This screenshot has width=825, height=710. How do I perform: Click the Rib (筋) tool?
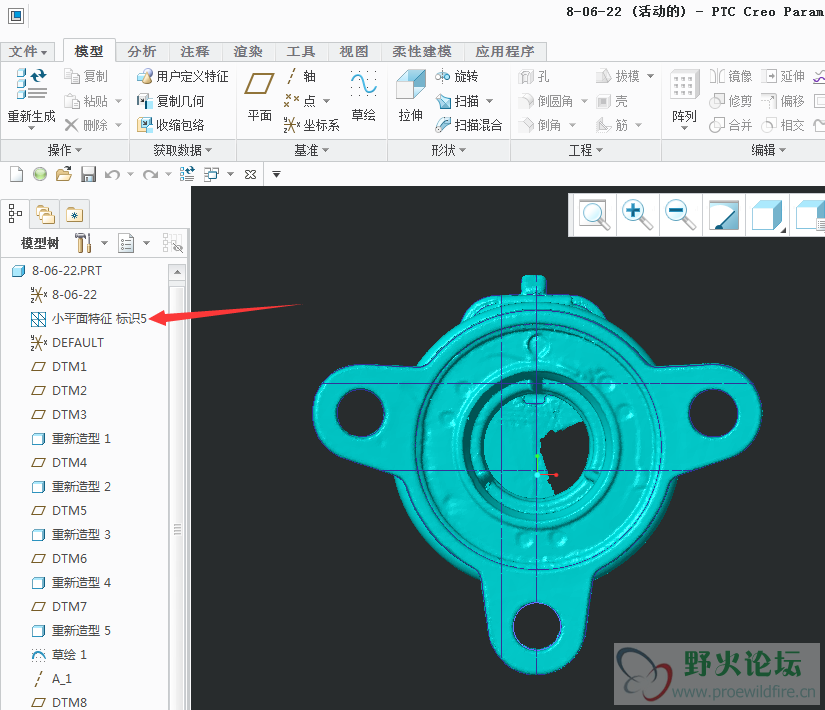pos(612,125)
